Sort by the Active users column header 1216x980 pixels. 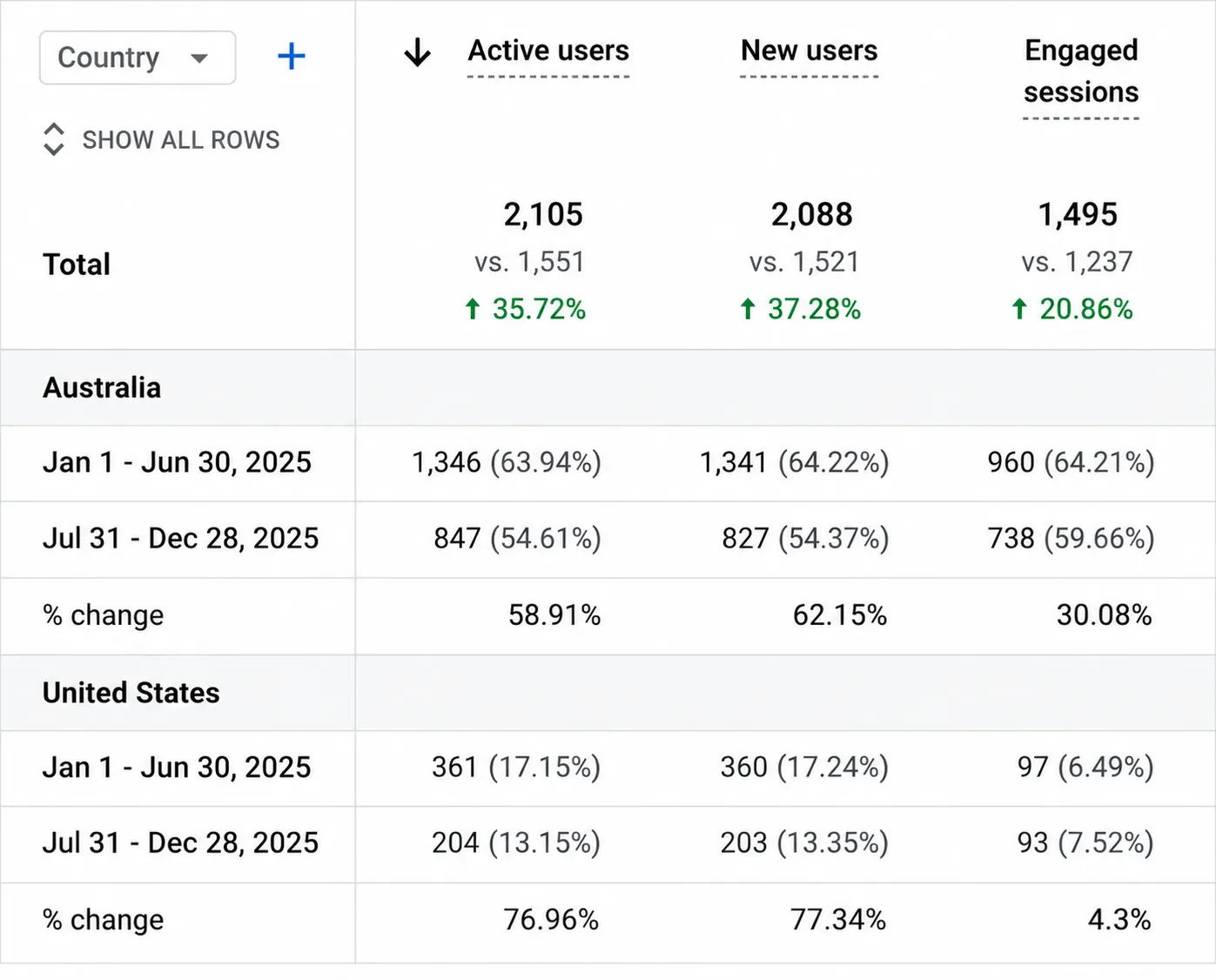(x=548, y=51)
